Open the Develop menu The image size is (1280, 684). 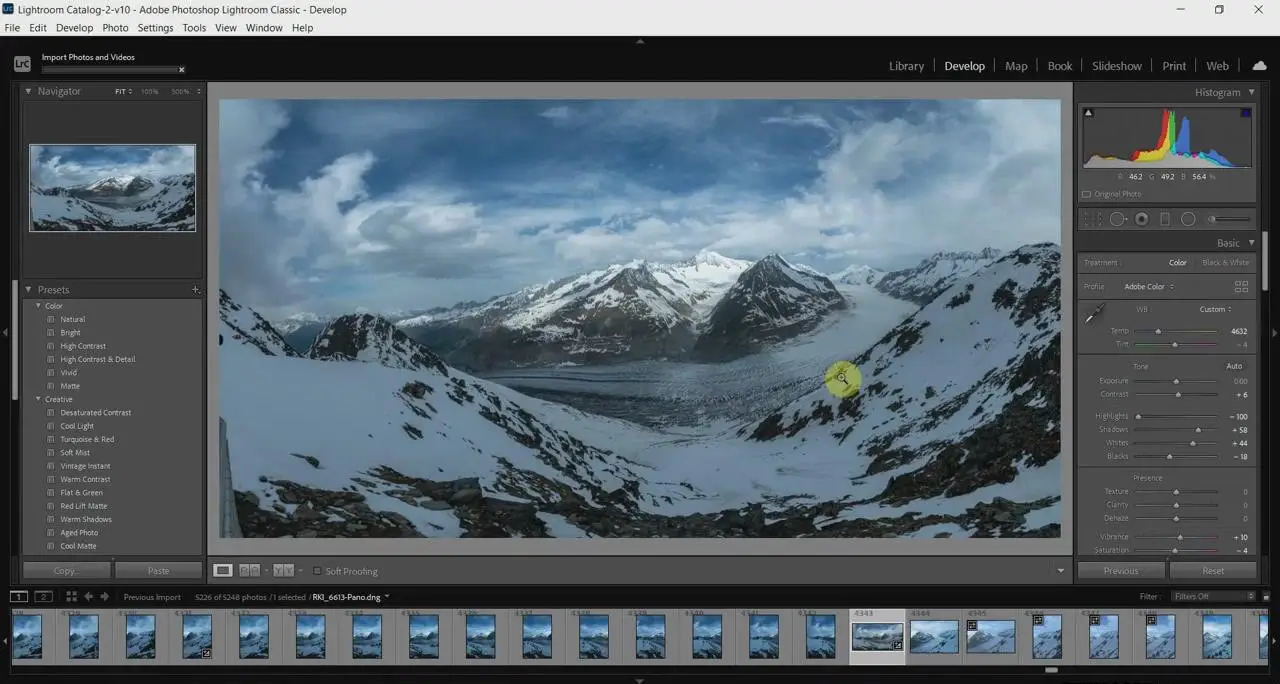pos(74,28)
